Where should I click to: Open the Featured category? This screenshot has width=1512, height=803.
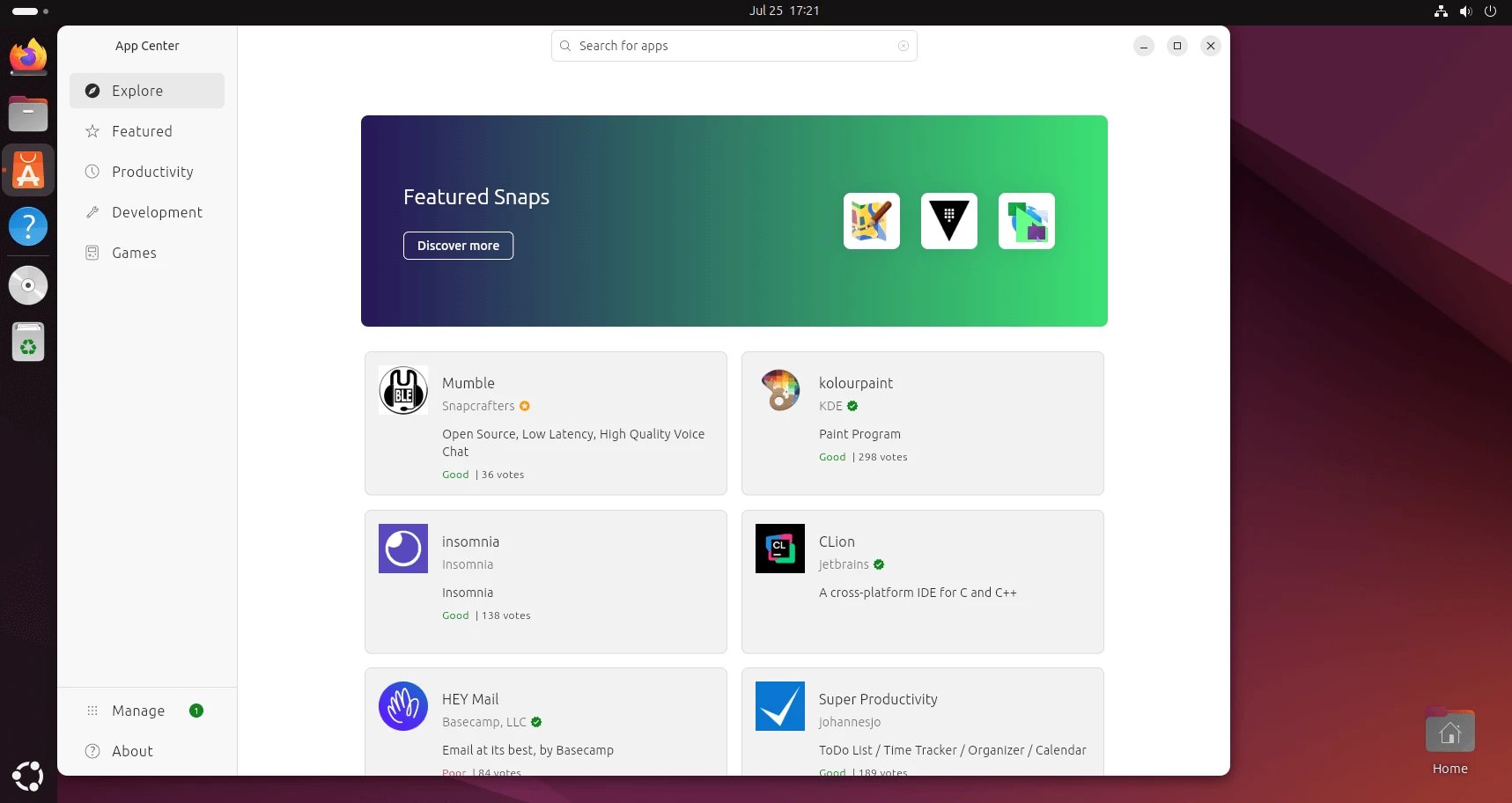[x=147, y=131]
